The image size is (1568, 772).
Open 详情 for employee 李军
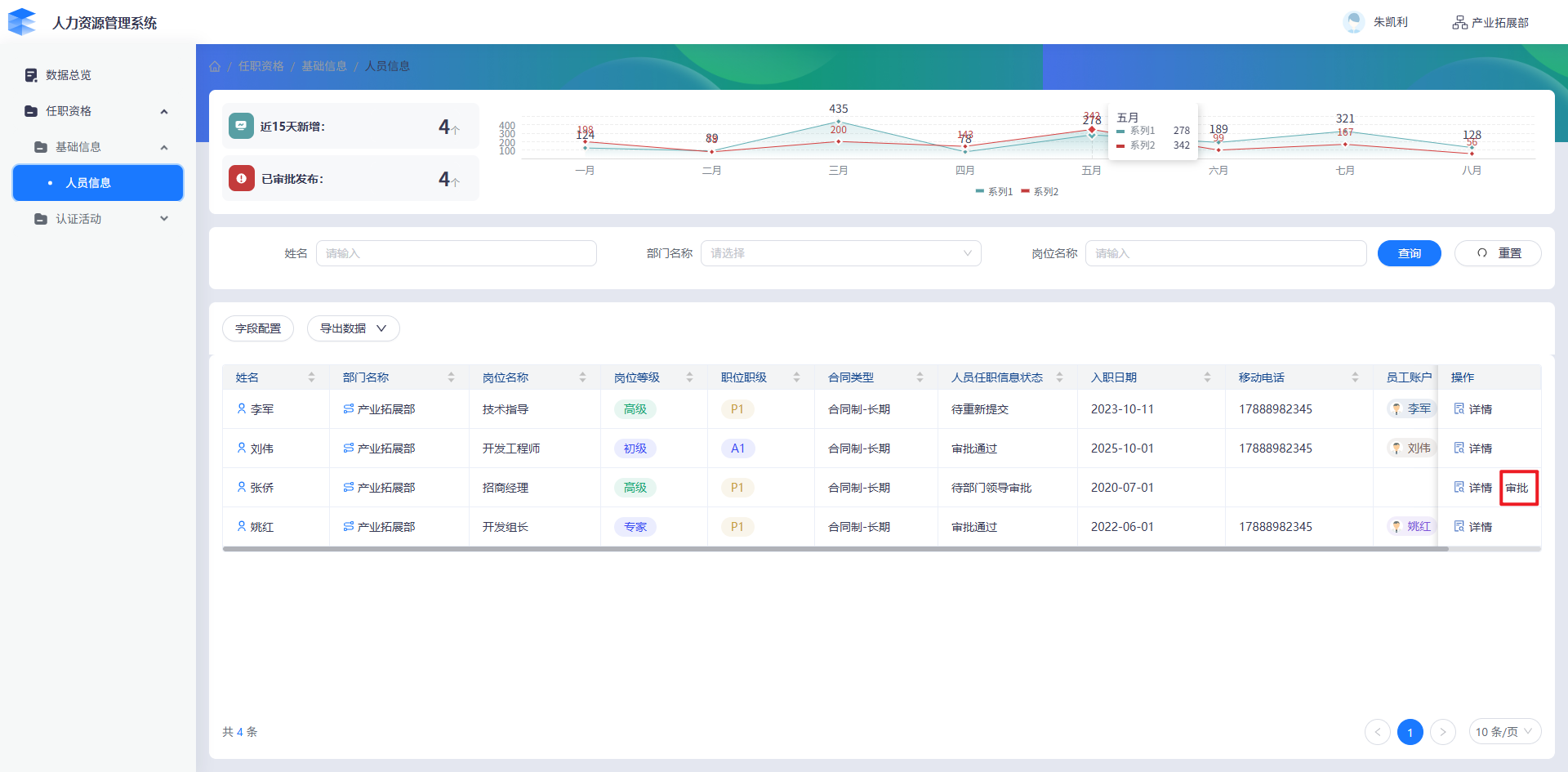click(x=1472, y=409)
